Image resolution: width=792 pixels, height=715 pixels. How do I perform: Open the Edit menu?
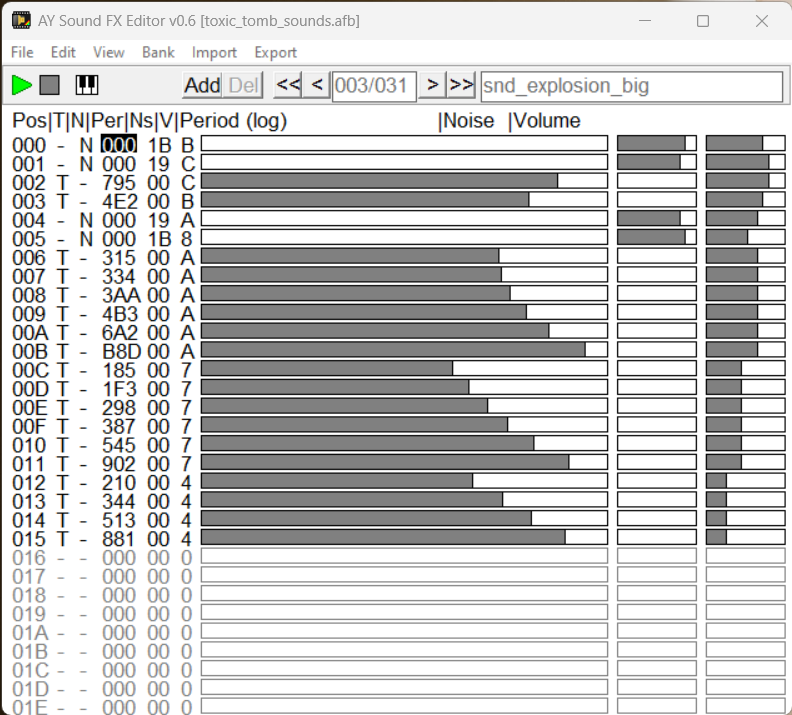[63, 53]
